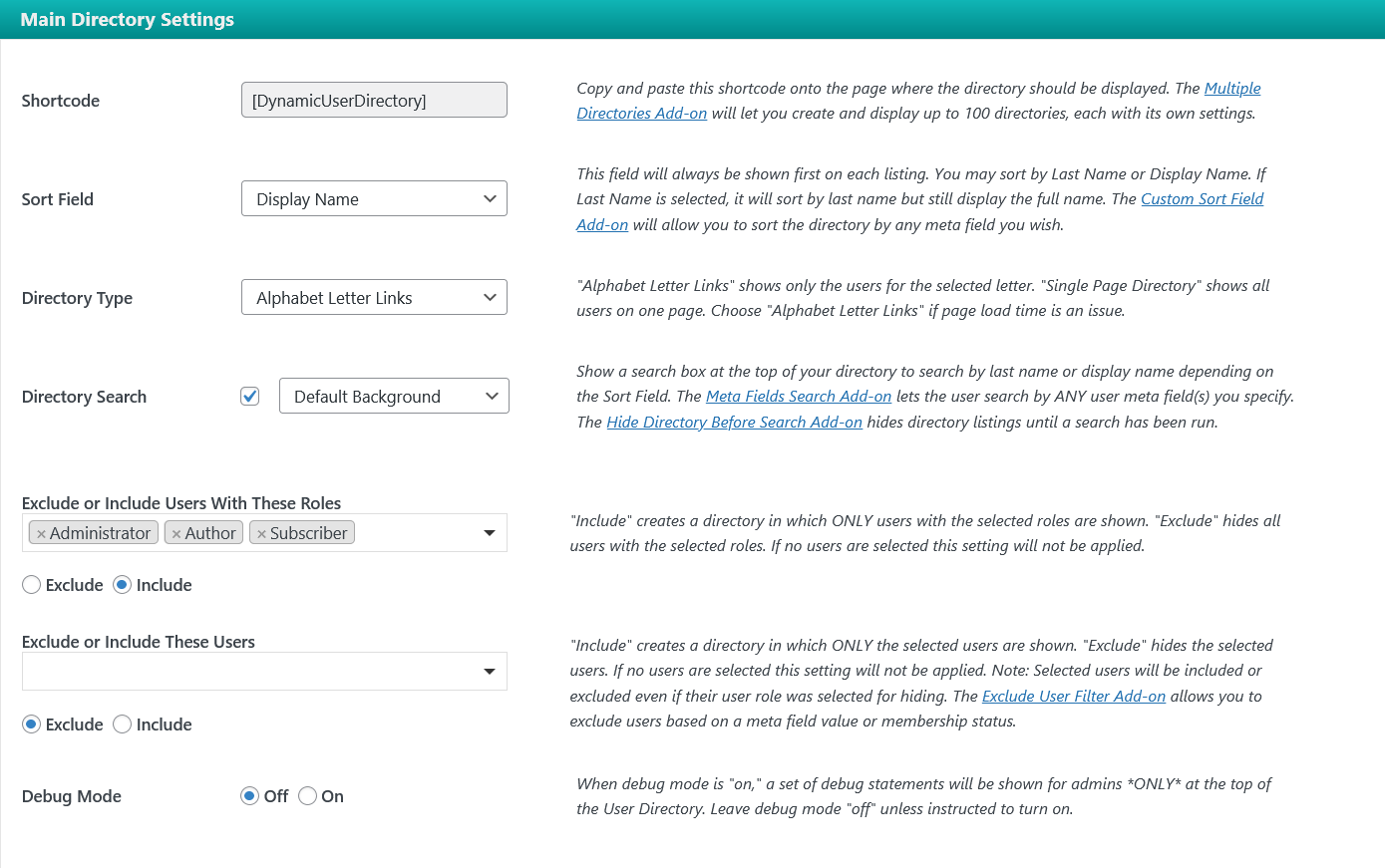Click the Shortcode label
1385x868 pixels.
pos(61,101)
